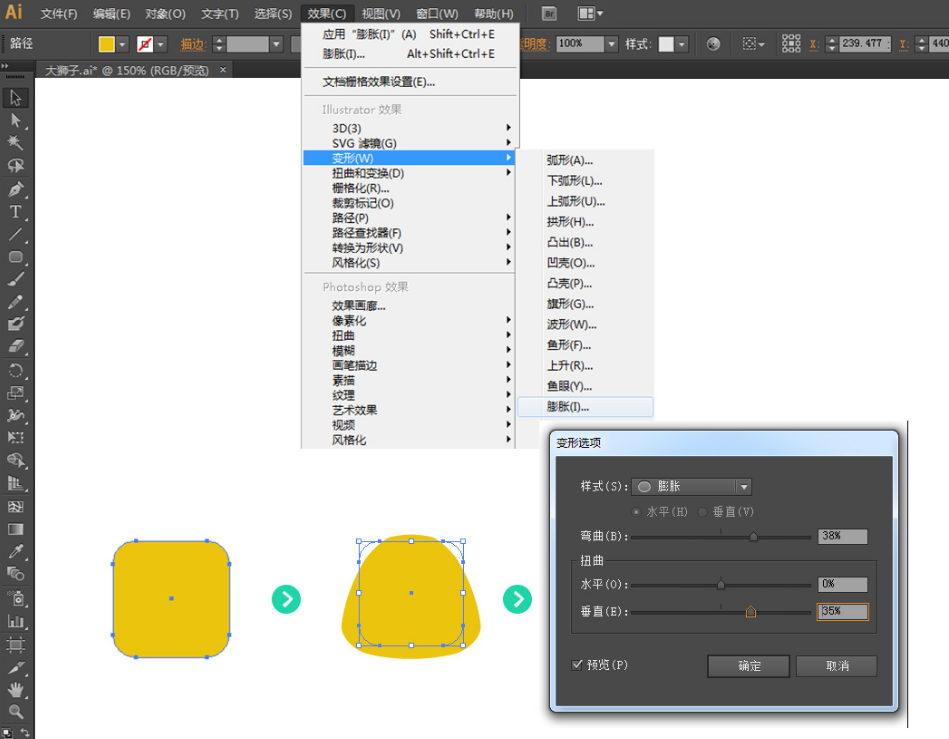Viewport: 949px width, 739px height.
Task: Activate the Hand tool
Action: (16, 690)
